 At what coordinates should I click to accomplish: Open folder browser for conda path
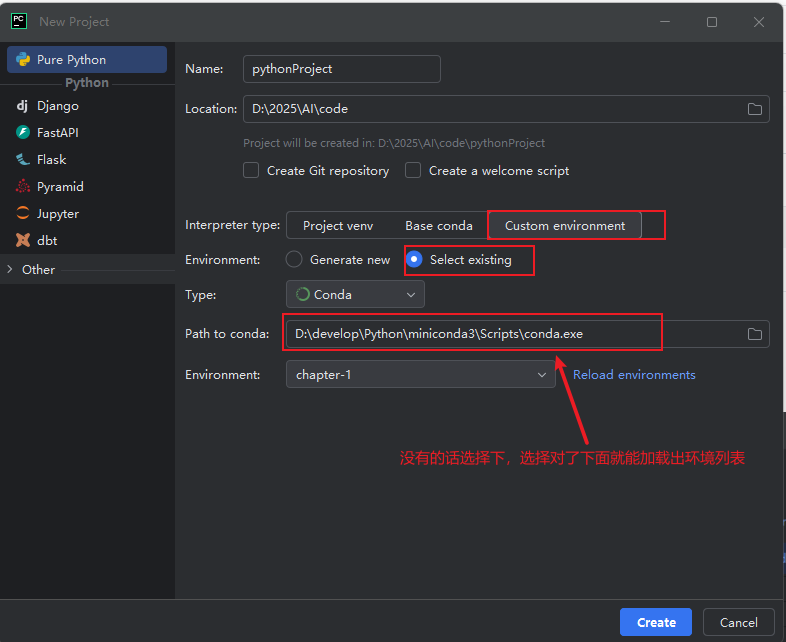coord(755,334)
